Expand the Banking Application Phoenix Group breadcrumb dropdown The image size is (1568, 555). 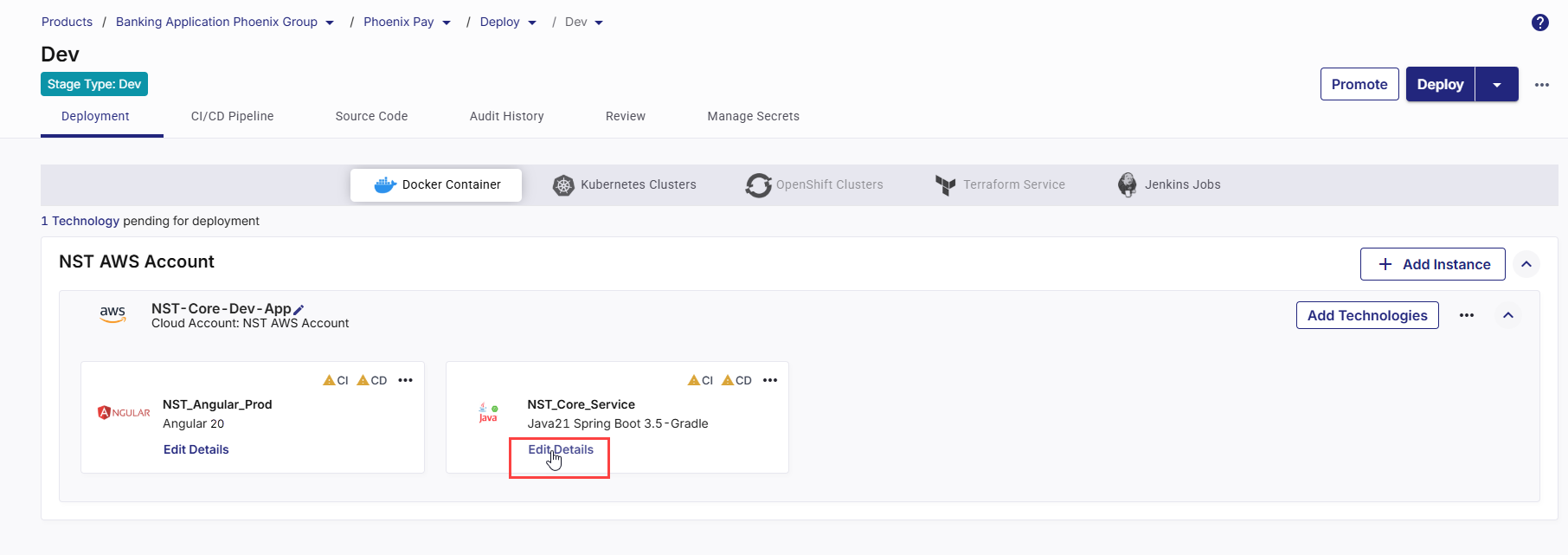pos(330,23)
